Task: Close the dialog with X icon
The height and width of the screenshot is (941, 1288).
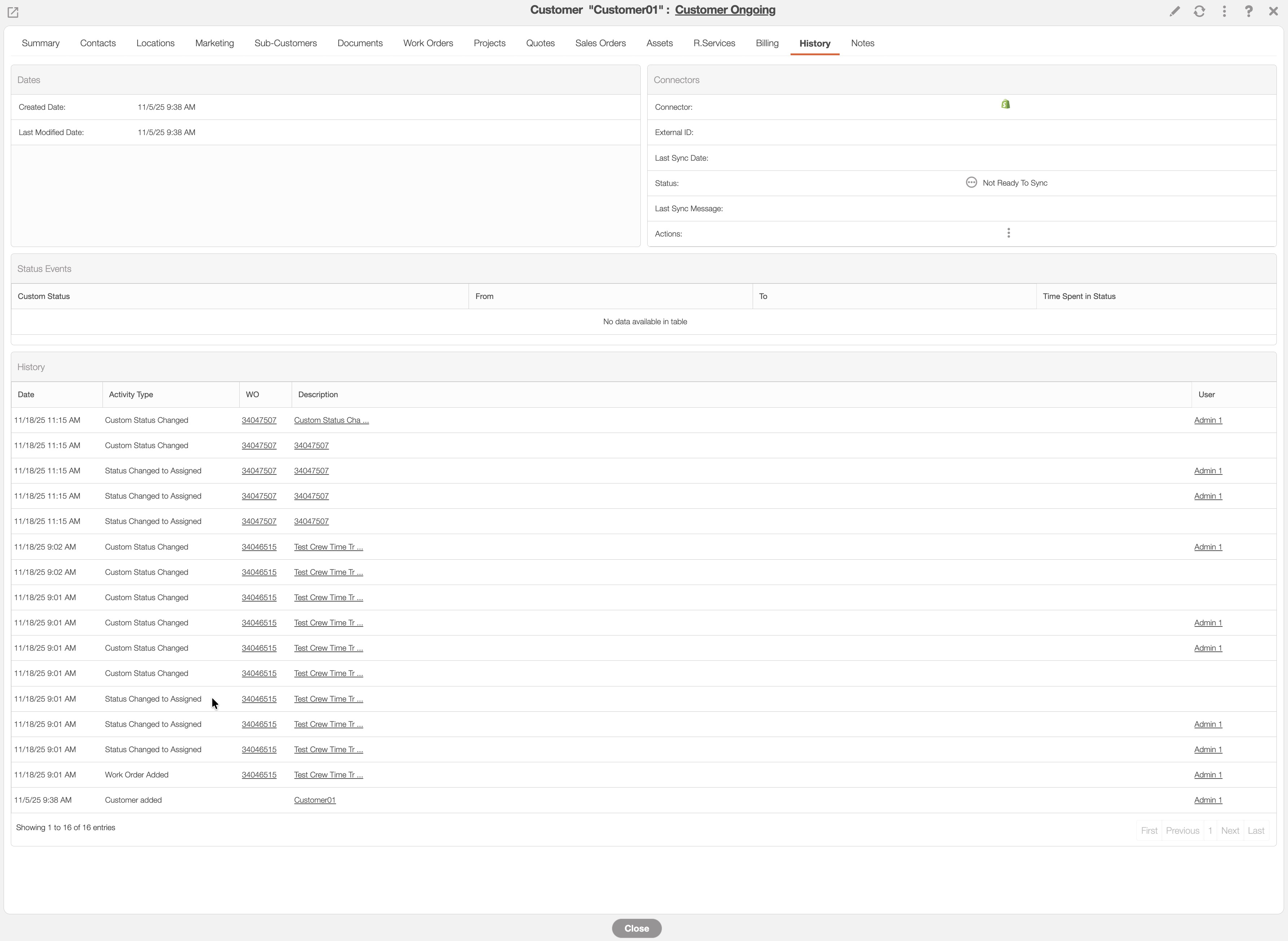Action: point(1273,12)
